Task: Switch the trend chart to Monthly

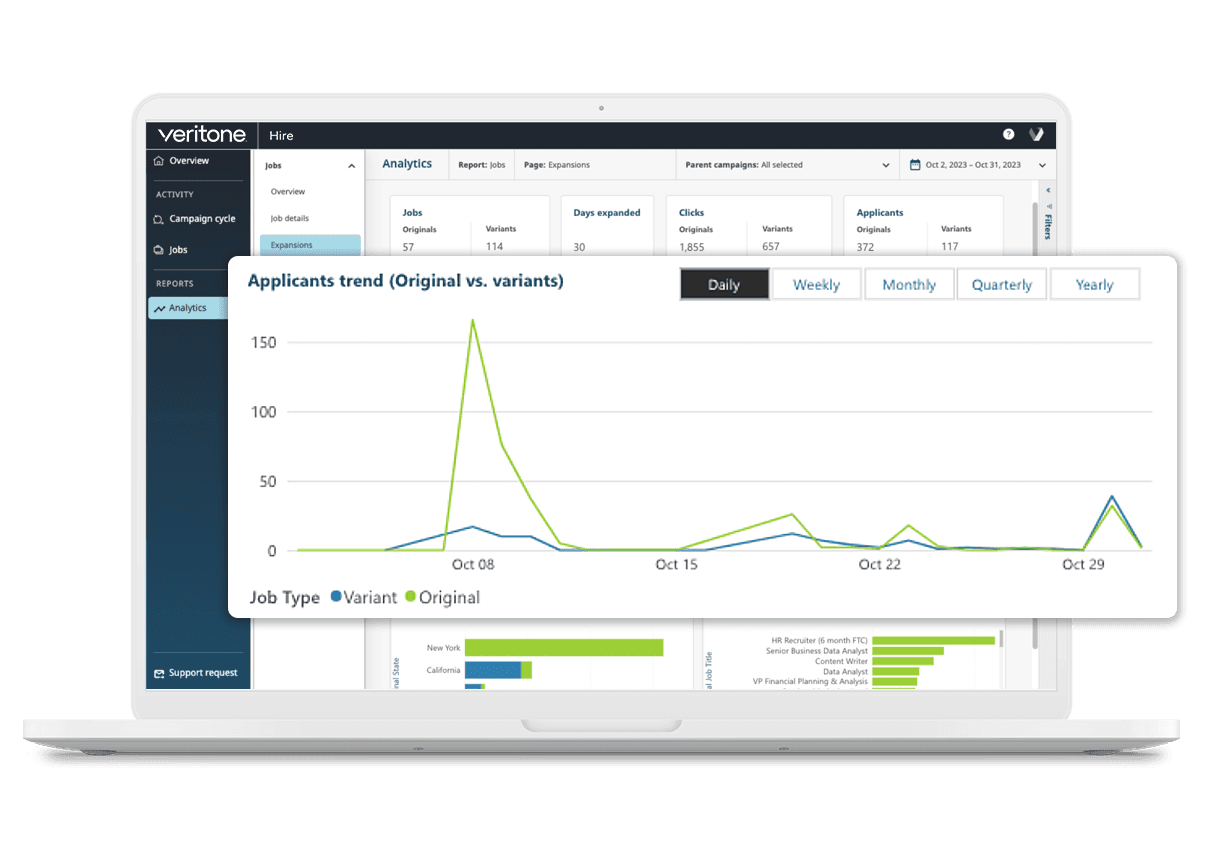Action: (x=909, y=285)
